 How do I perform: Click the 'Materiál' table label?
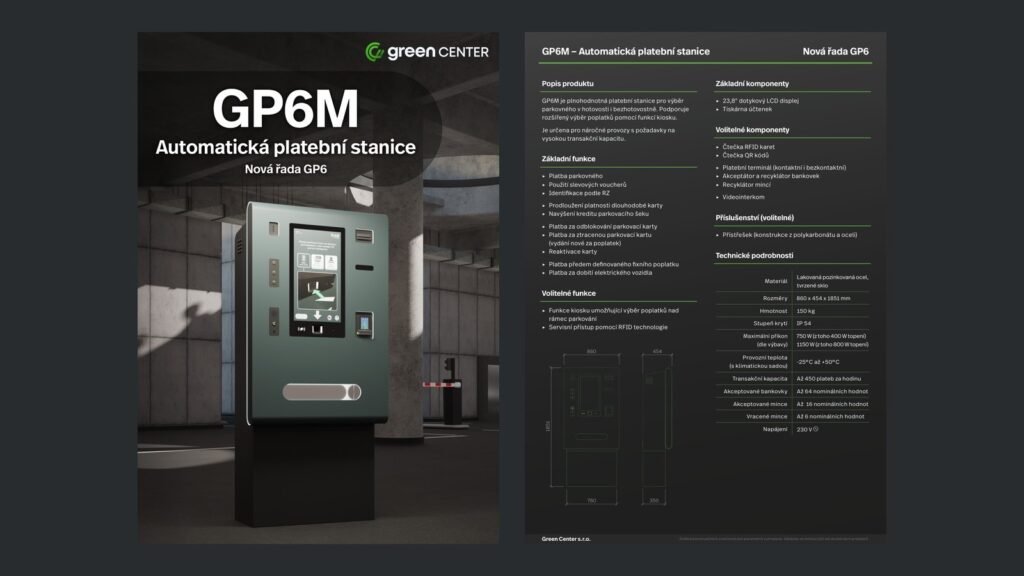(775, 281)
